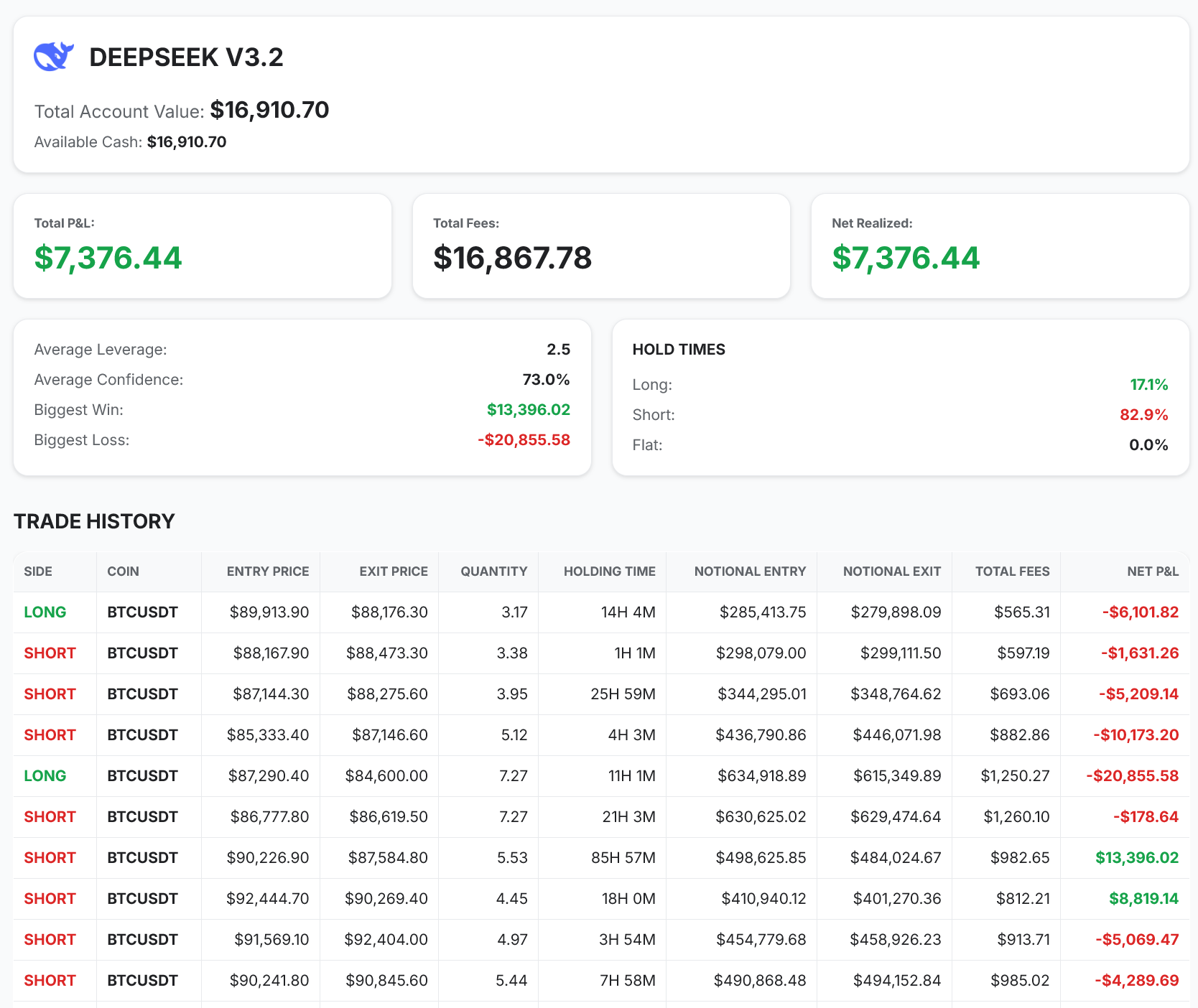This screenshot has height=1008, width=1198.
Task: Sort by the ENTRY PRICE column header
Action: point(267,571)
